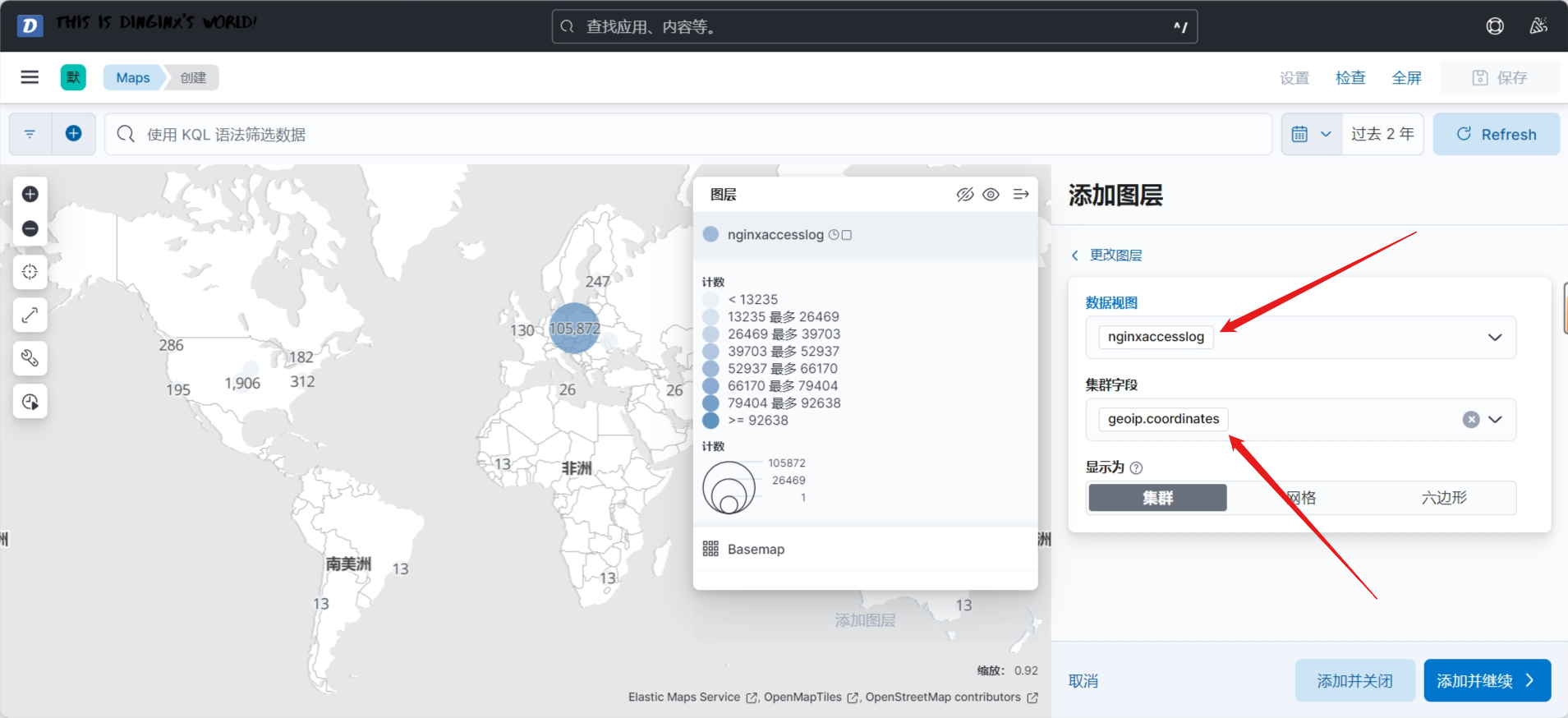Expand the nginxaccesslog data view dropdown

click(1495, 338)
